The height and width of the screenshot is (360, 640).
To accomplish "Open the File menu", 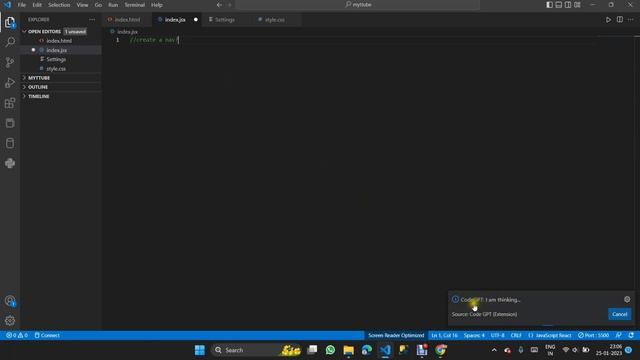I will [22, 5].
